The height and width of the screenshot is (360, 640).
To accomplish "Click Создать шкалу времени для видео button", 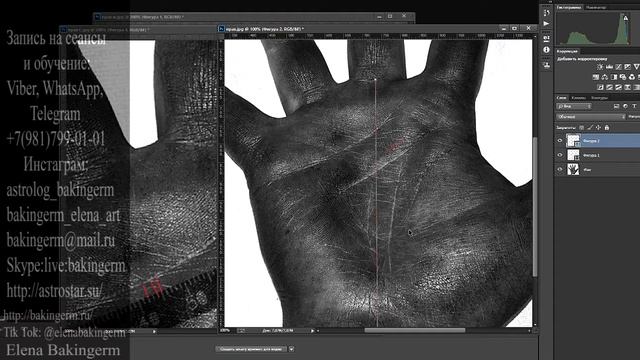I will pos(251,349).
